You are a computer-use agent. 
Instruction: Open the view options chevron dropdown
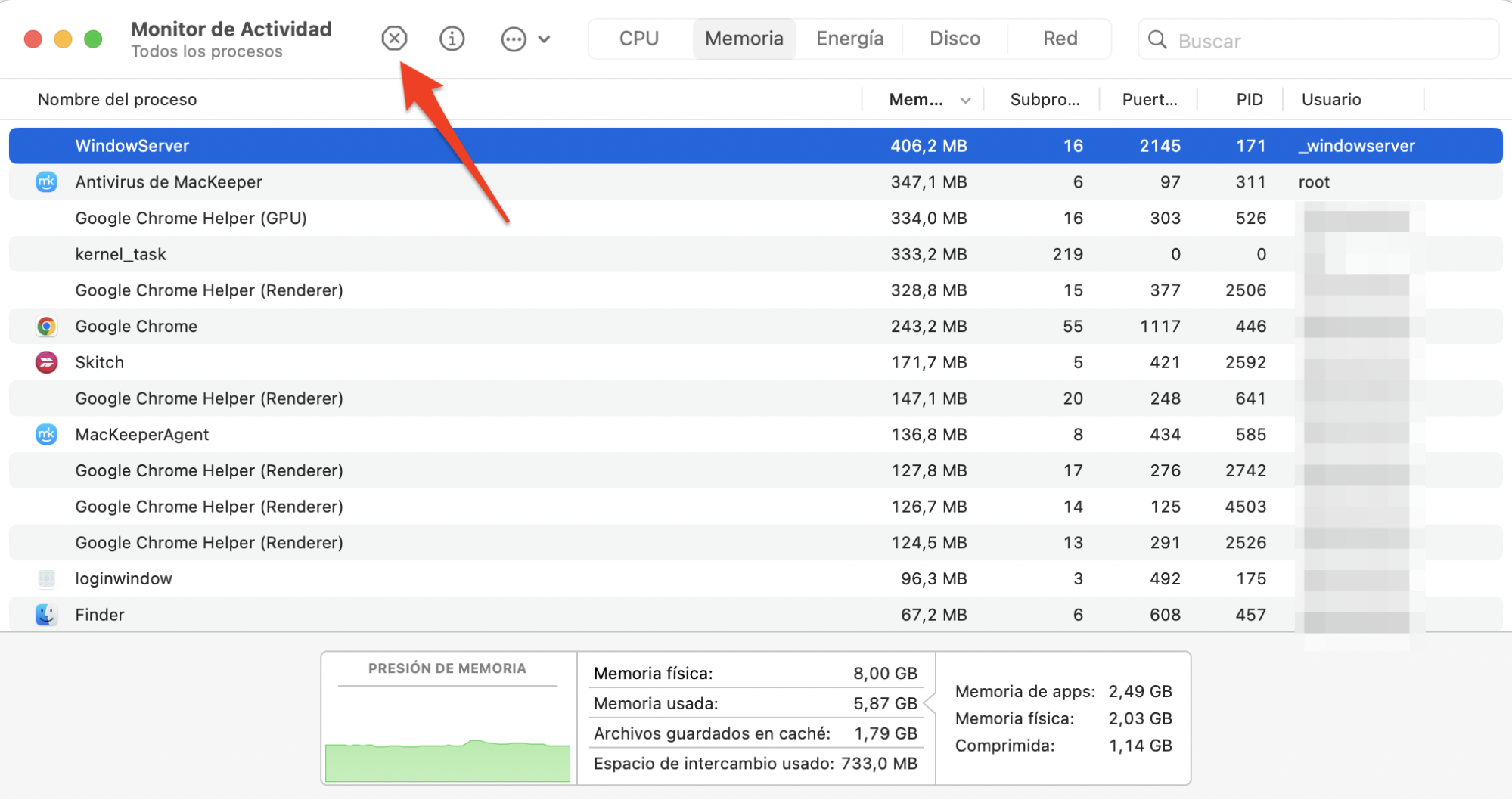tap(544, 38)
